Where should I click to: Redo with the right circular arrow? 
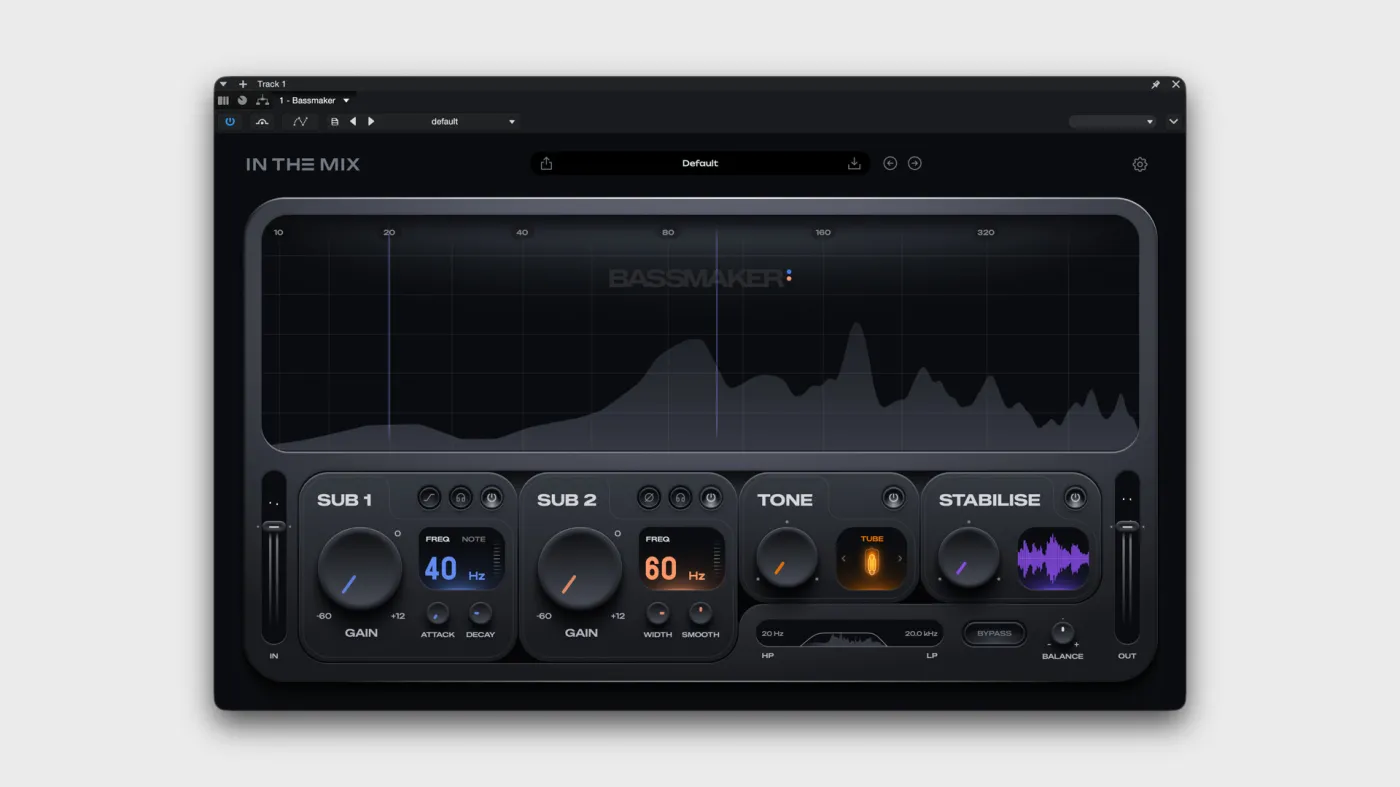click(x=914, y=163)
